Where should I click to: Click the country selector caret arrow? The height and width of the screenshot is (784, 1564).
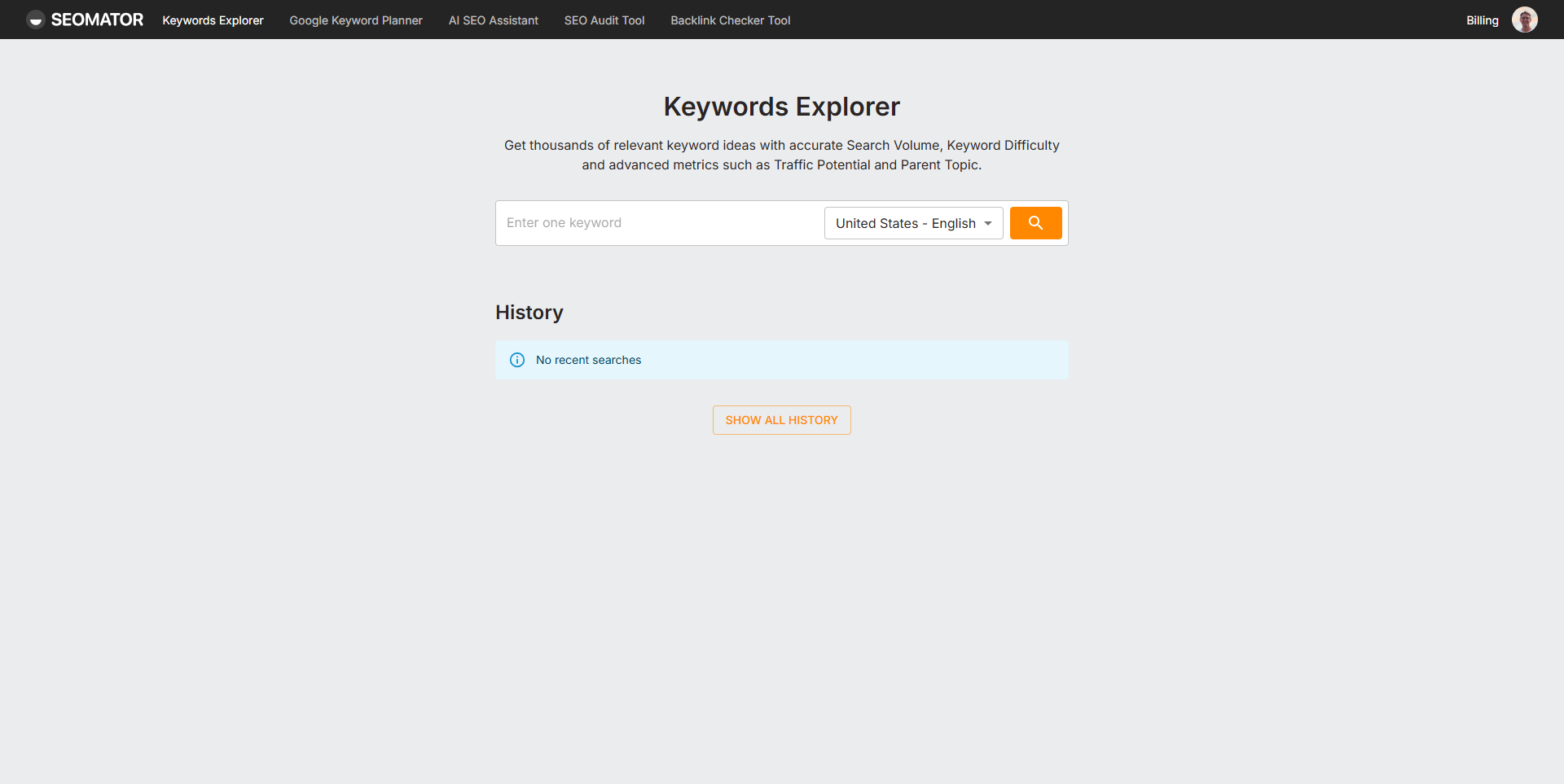[x=988, y=223]
